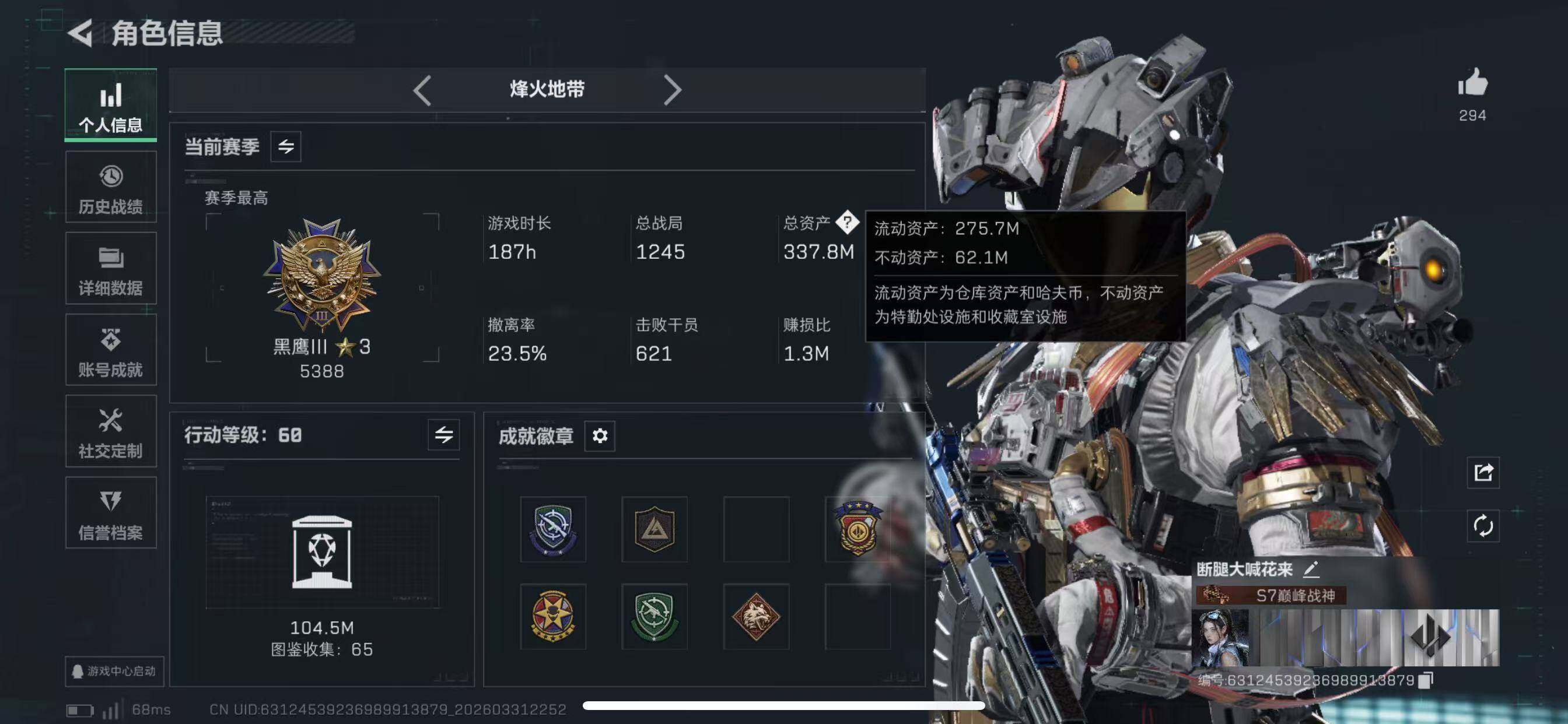Open the 详细数据 tab
Image resolution: width=1568 pixels, height=724 pixels.
point(111,268)
